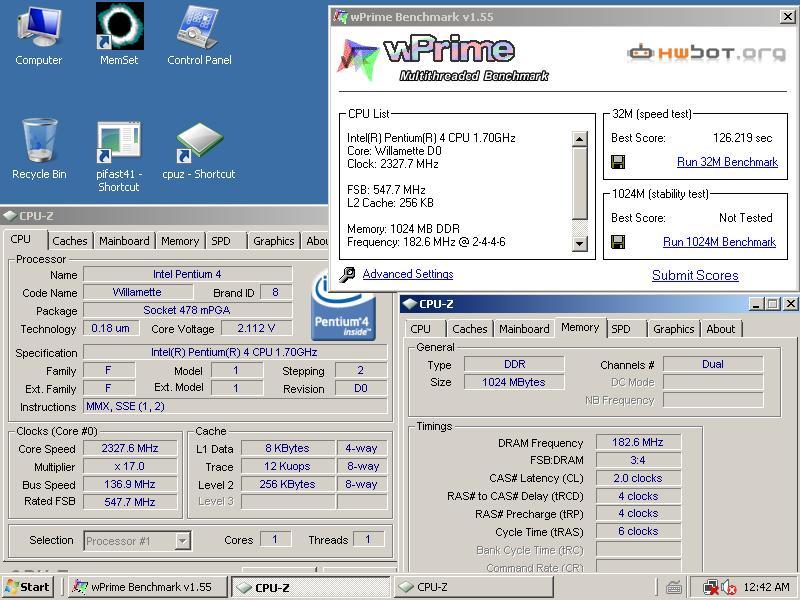Viewport: 800px width, 600px height.
Task: Launch the MemSet shortcut
Action: (x=119, y=36)
